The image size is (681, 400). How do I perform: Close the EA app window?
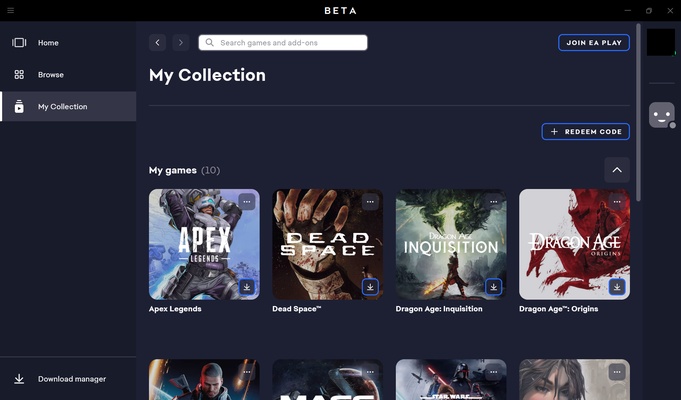pos(670,10)
